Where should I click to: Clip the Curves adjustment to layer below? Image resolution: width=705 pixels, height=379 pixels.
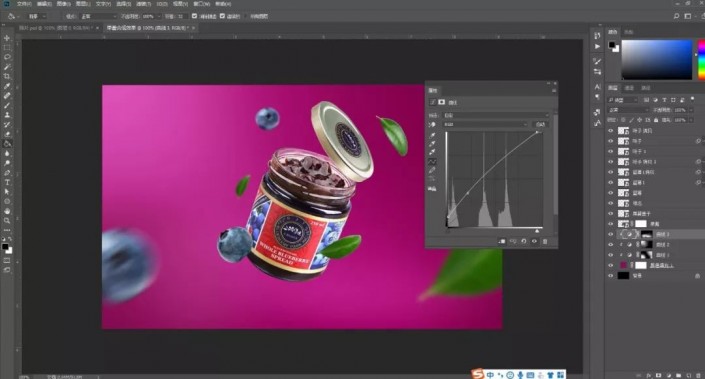pyautogui.click(x=502, y=241)
